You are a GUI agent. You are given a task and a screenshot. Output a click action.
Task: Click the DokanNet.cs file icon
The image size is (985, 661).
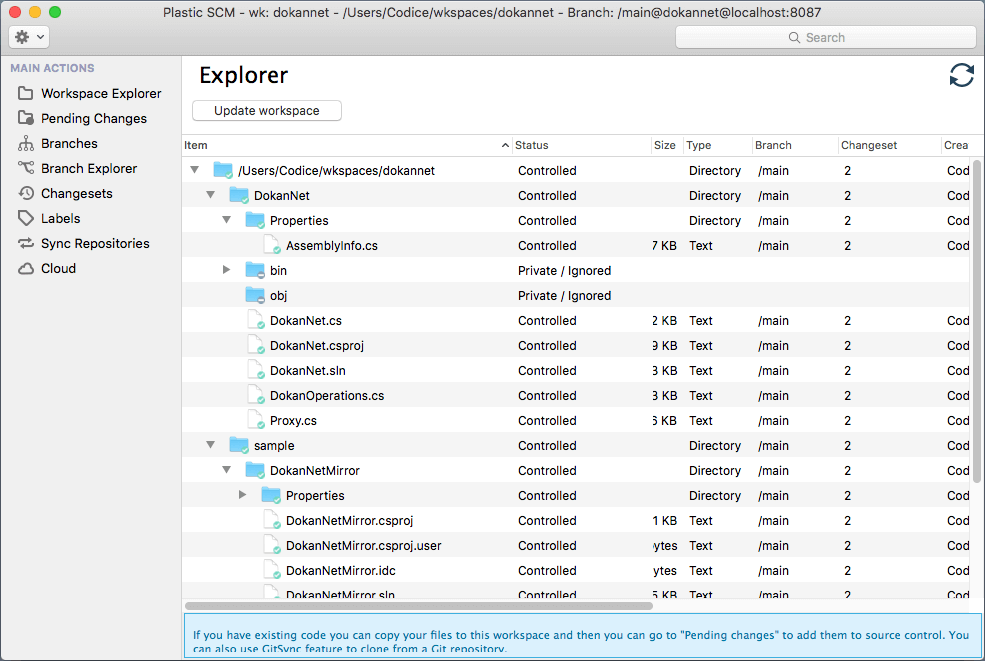pos(256,320)
